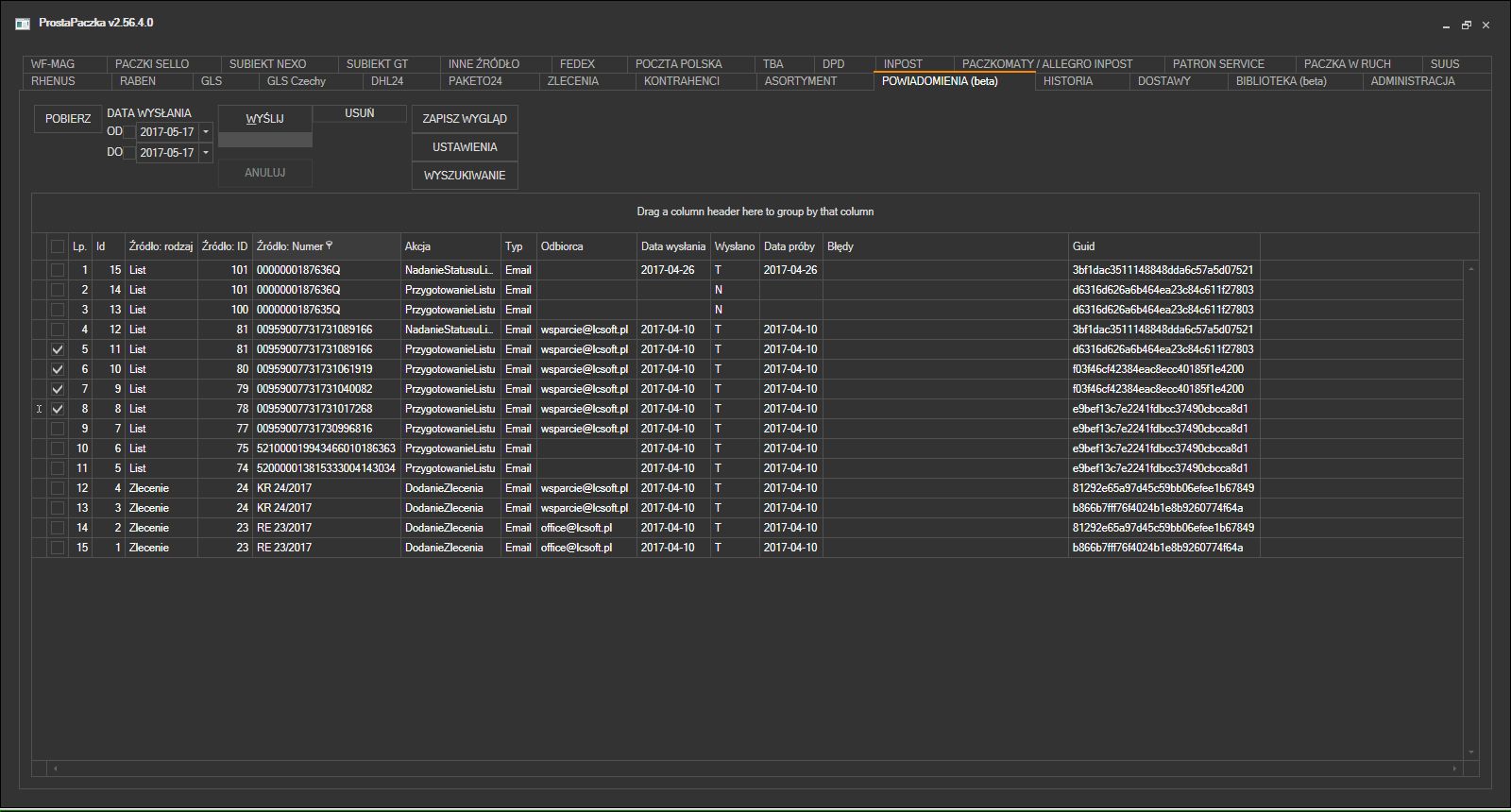The height and width of the screenshot is (812, 1511).
Task: Click the vertical scrollbar down arrow
Action: point(1471,753)
